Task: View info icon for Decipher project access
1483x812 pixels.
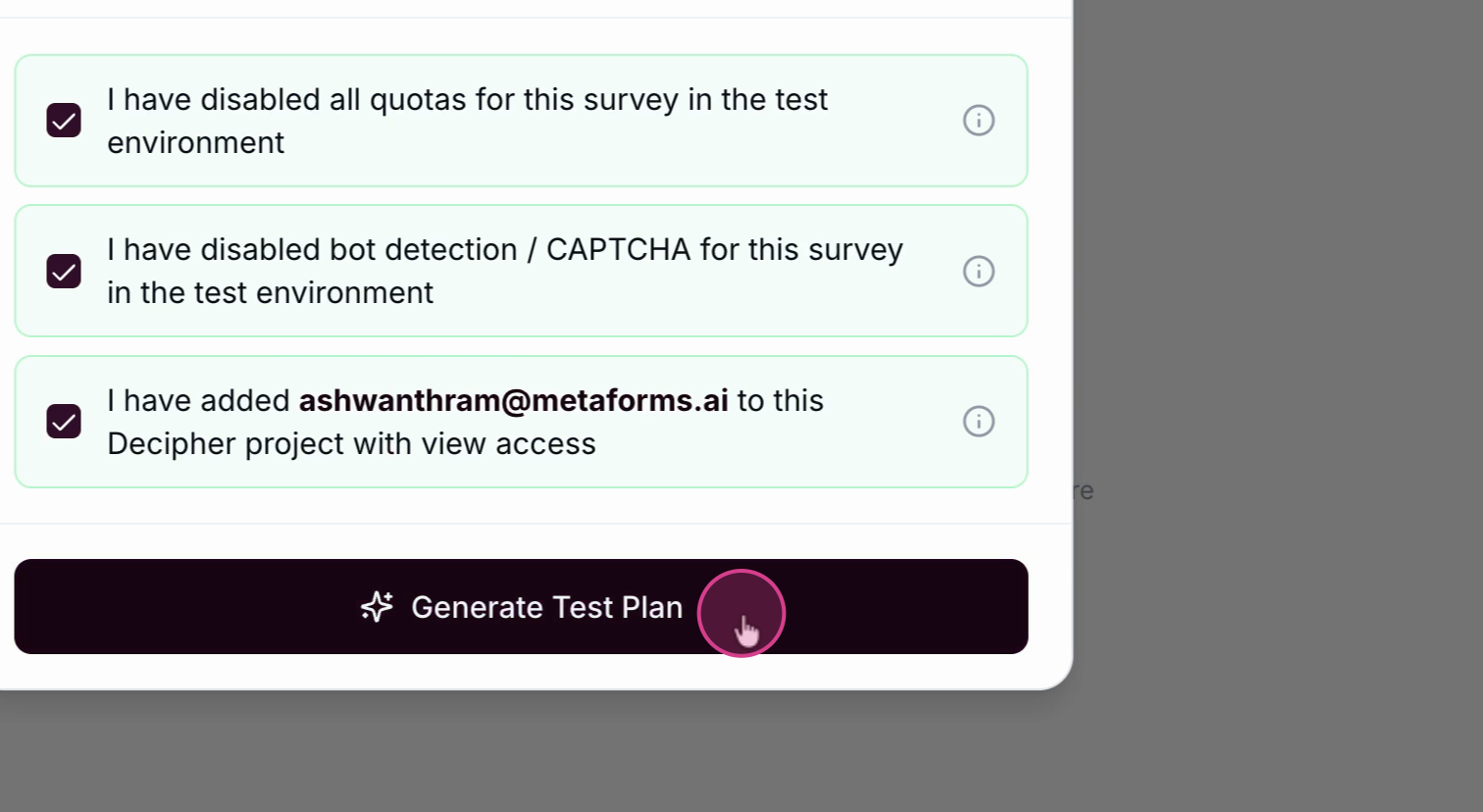Action: point(978,422)
